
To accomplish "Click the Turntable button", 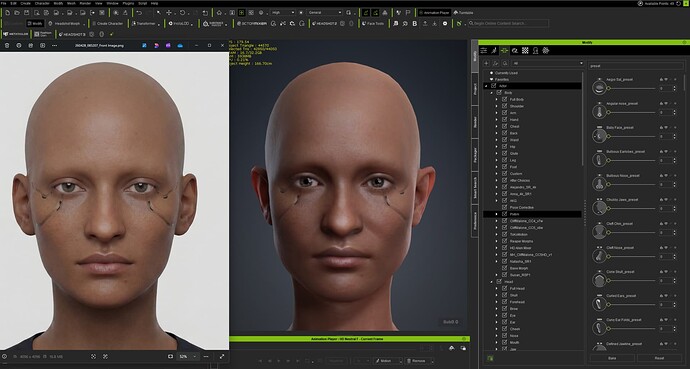I will [x=463, y=13].
